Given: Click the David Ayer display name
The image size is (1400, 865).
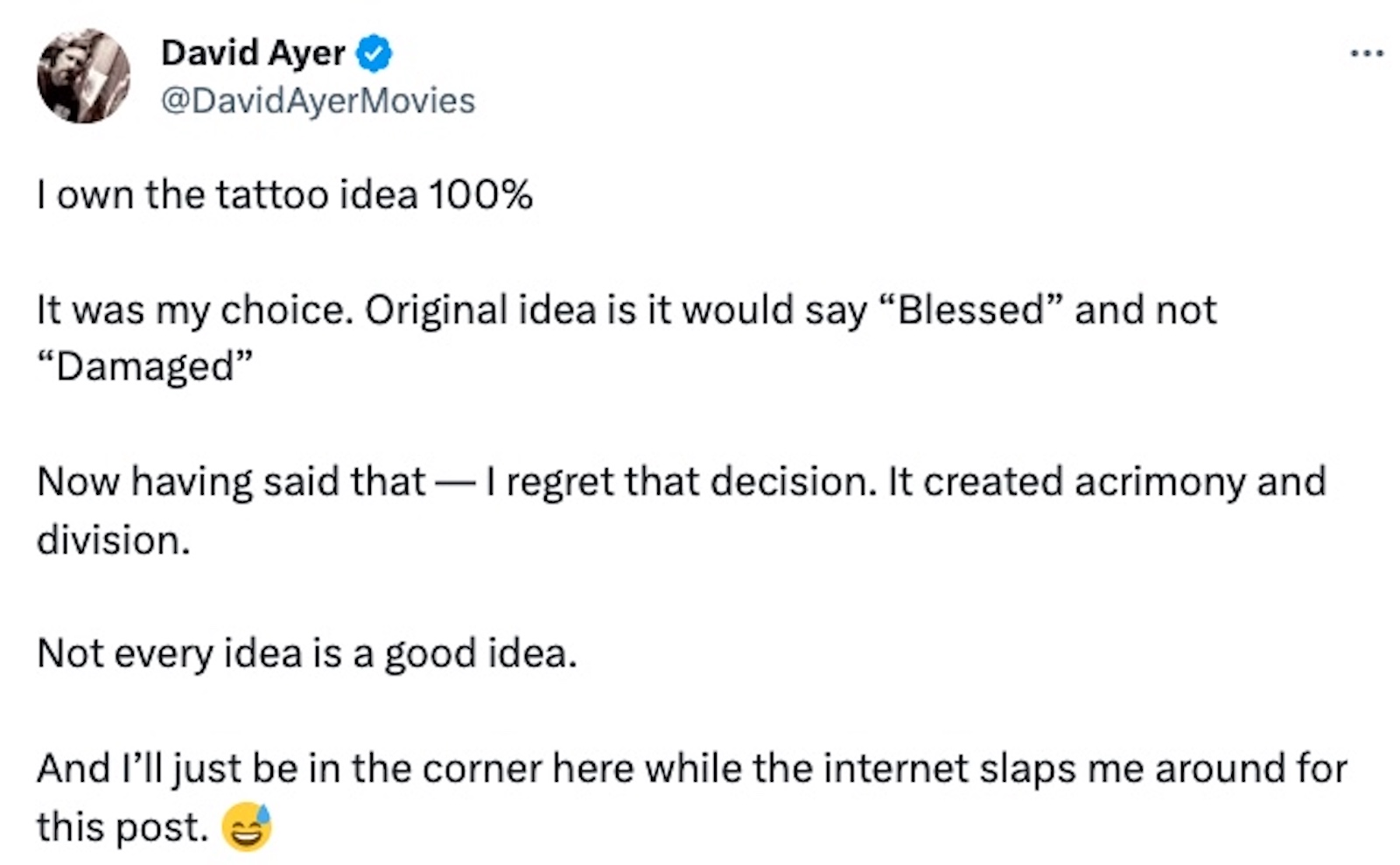Looking at the screenshot, I should coord(253,53).
